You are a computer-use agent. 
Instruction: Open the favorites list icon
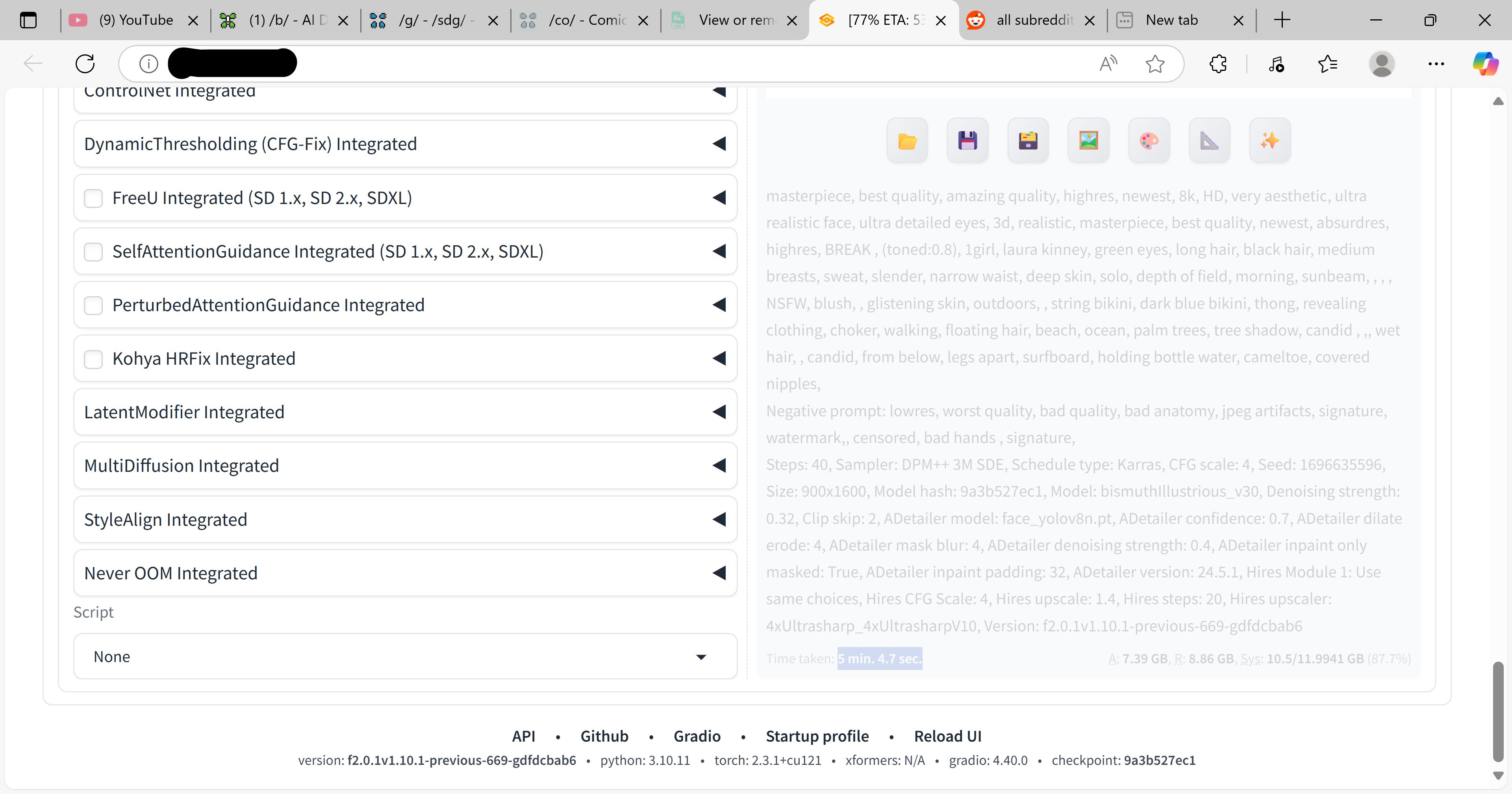[x=1328, y=63]
